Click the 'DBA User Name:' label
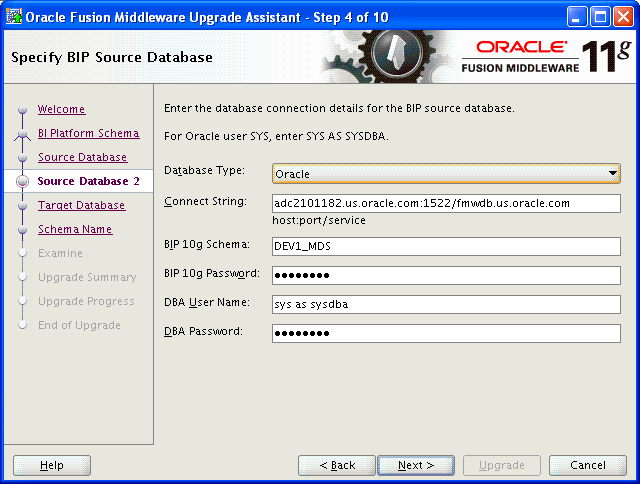The height and width of the screenshot is (484, 640). (x=207, y=302)
